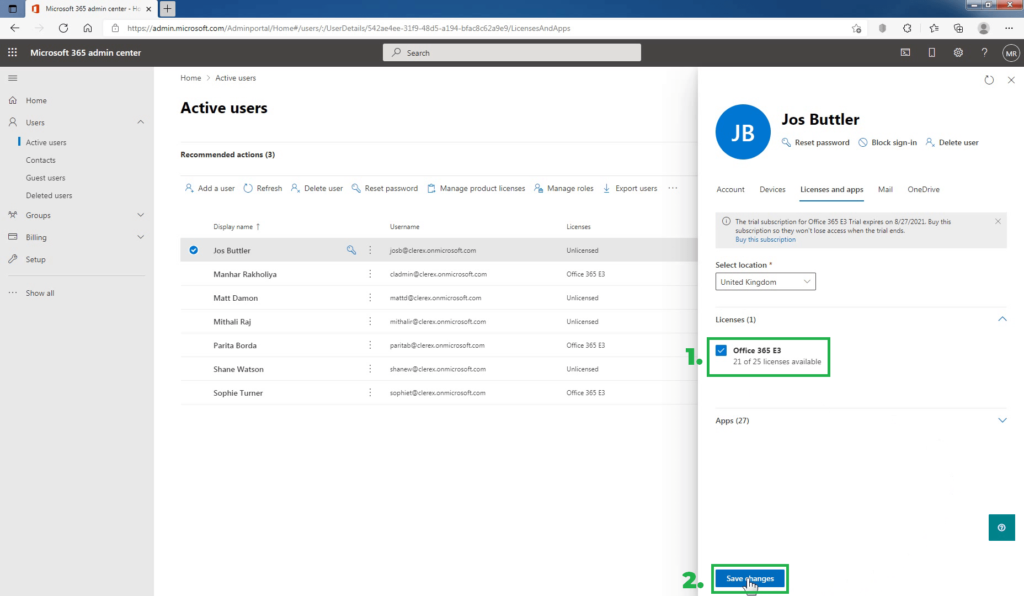
Task: Click the Search box in header
Action: pyautogui.click(x=511, y=53)
